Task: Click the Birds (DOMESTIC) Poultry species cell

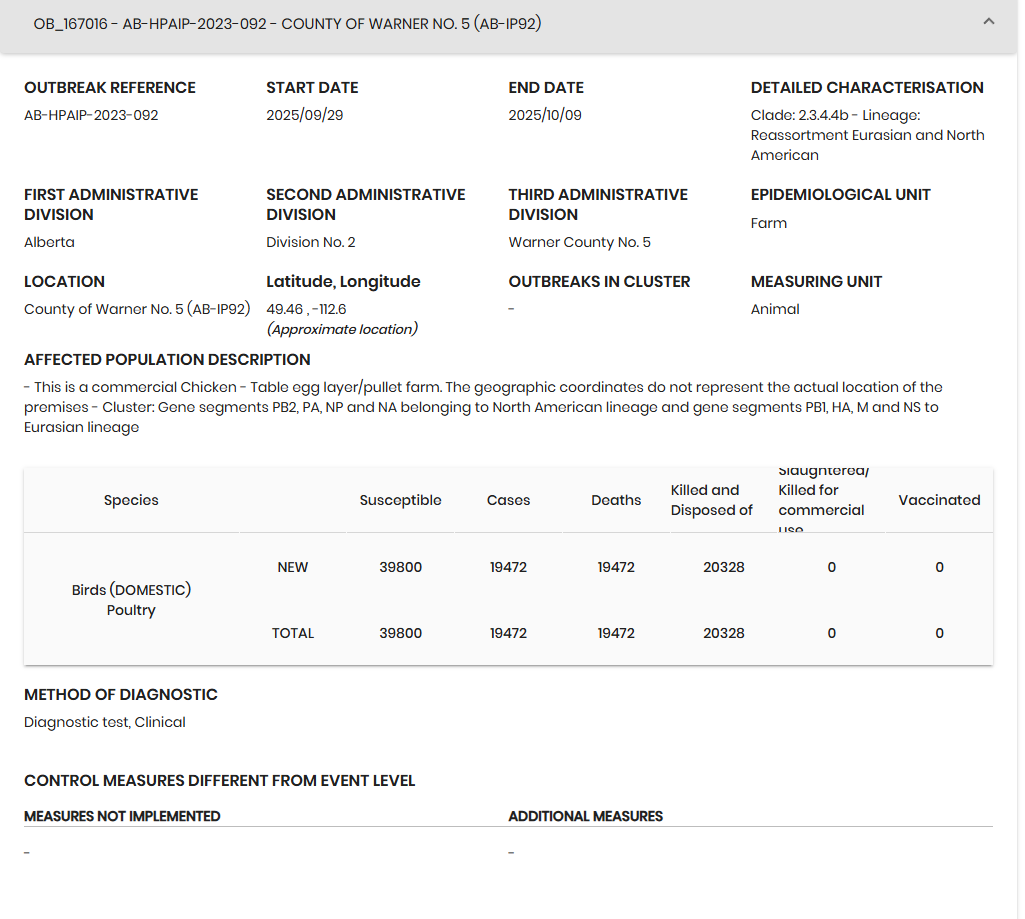Action: coord(131,600)
